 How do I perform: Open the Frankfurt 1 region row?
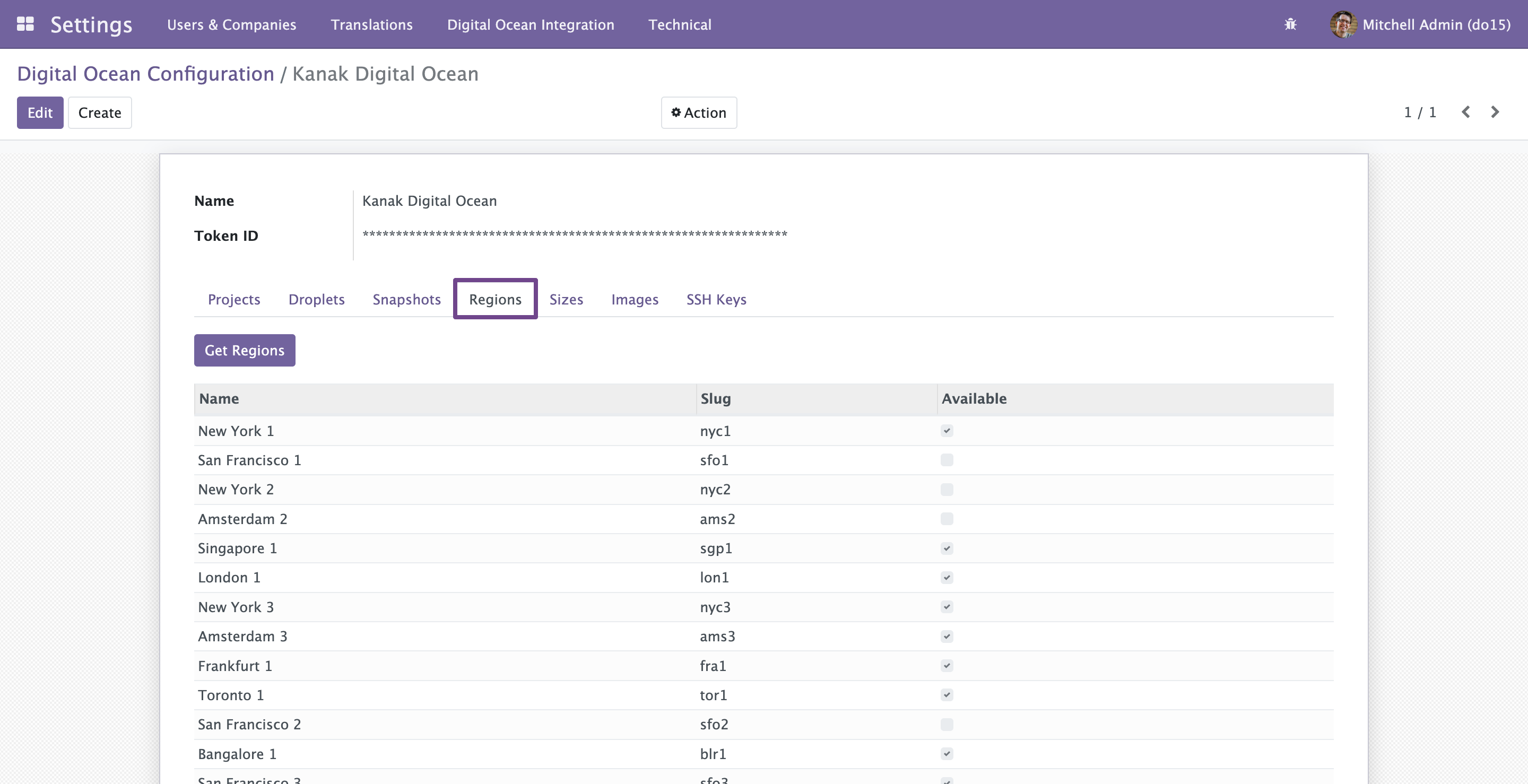(763, 666)
